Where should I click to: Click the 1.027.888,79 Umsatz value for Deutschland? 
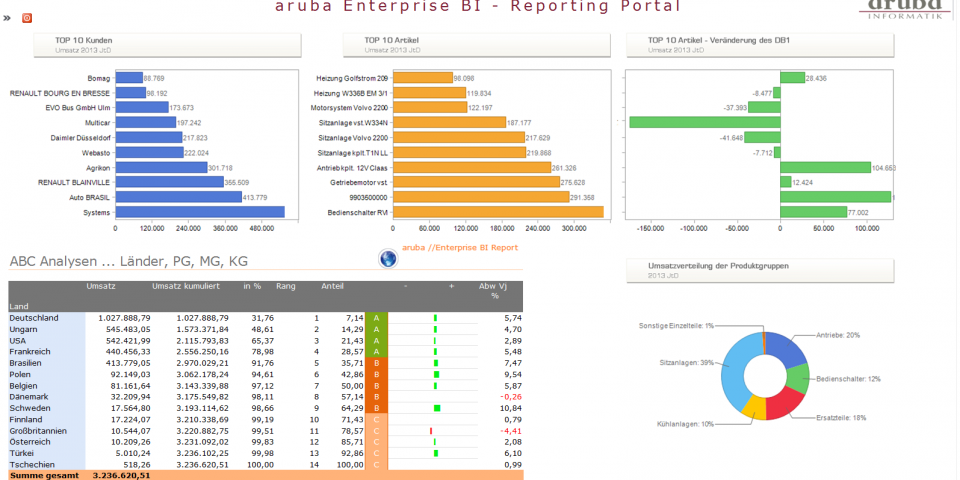[x=124, y=318]
